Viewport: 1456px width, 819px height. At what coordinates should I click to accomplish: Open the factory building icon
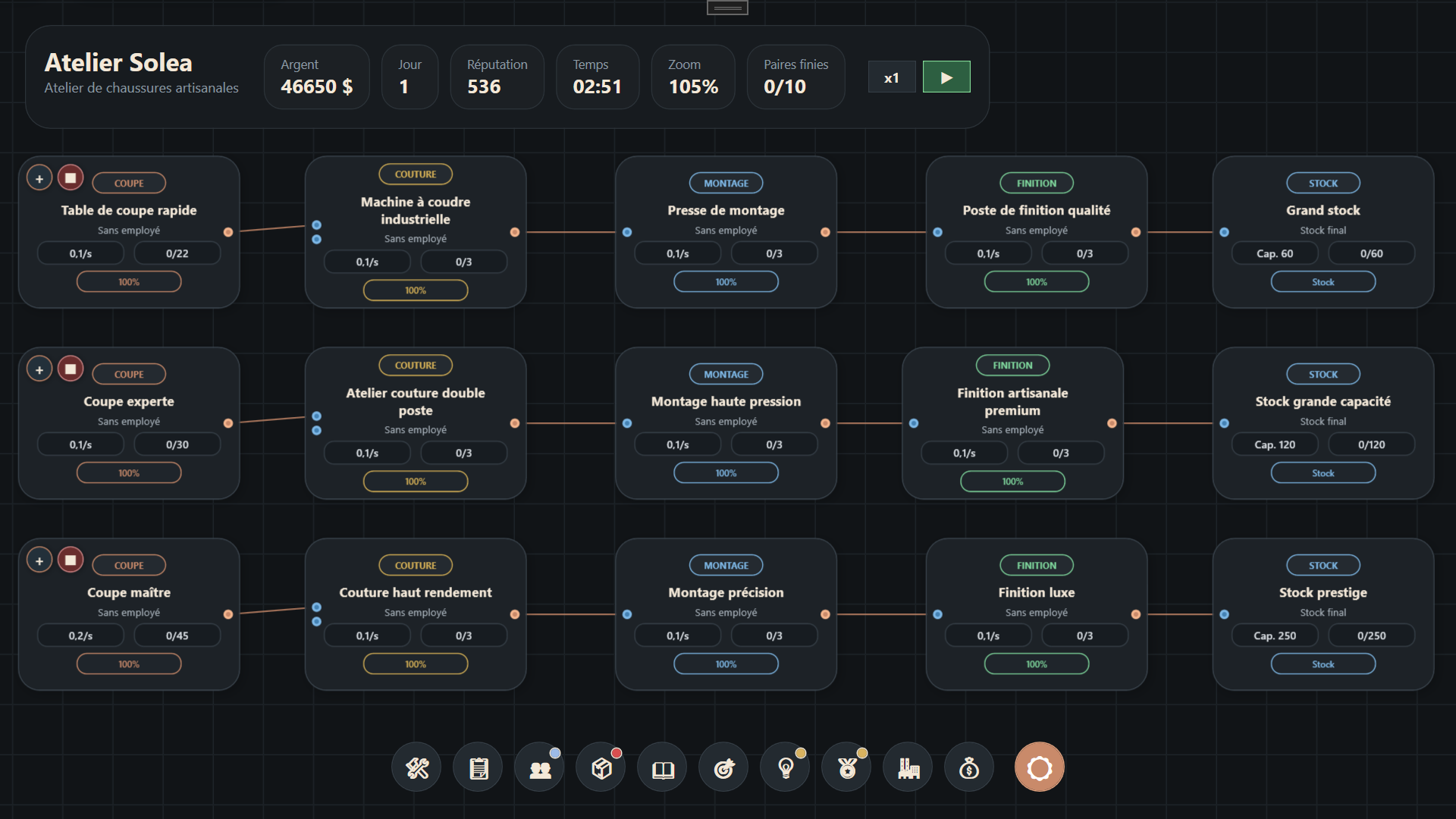click(908, 767)
